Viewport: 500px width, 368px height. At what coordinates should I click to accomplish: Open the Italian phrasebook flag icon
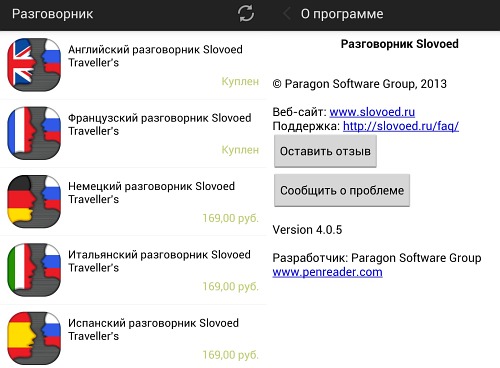pyautogui.click(x=34, y=270)
